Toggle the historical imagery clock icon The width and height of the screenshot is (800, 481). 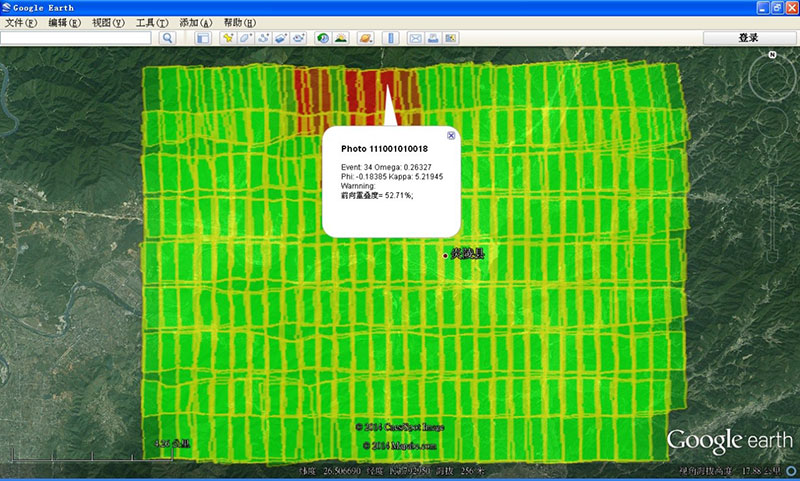click(323, 38)
